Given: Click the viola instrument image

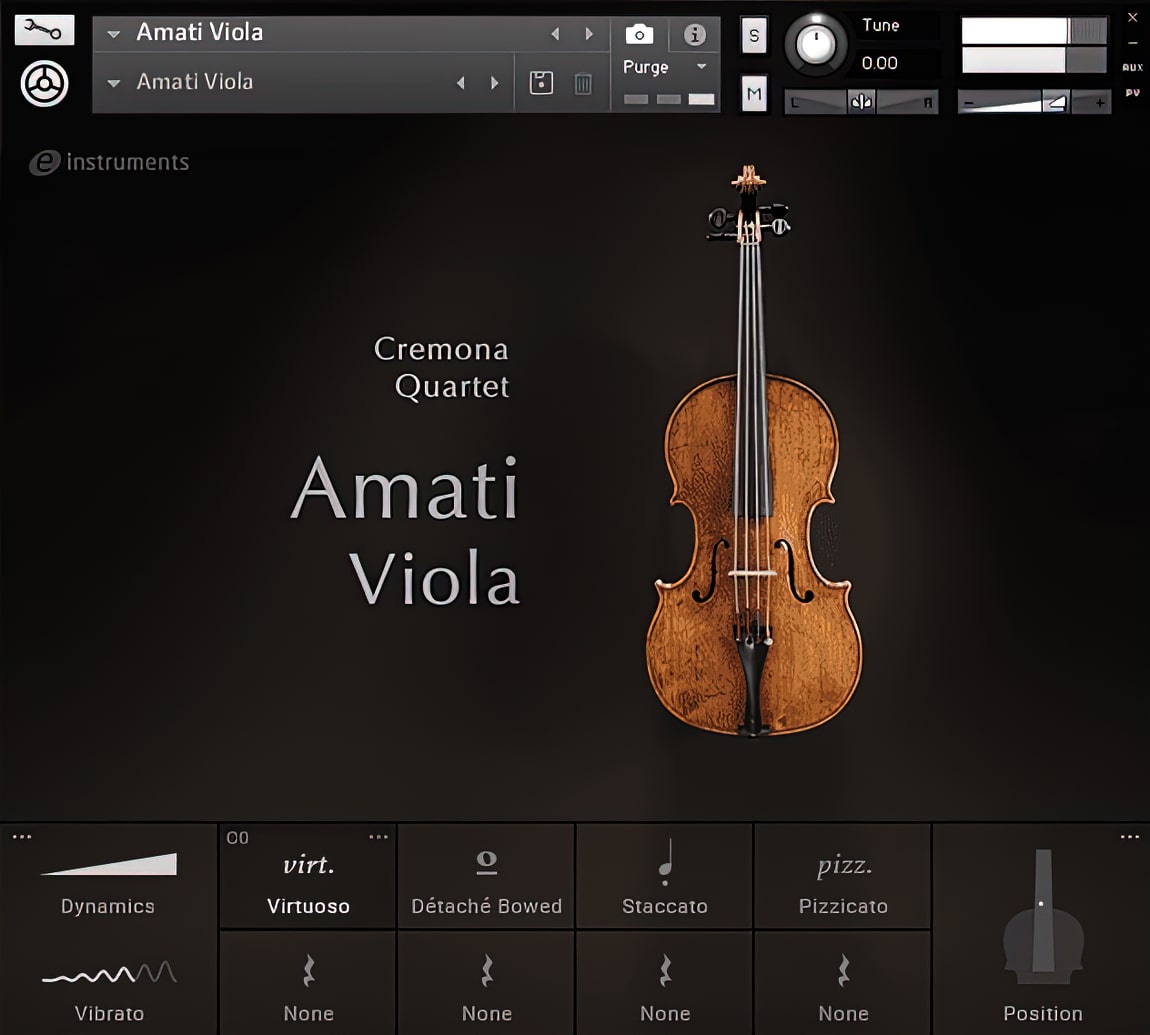Looking at the screenshot, I should coord(753,451).
